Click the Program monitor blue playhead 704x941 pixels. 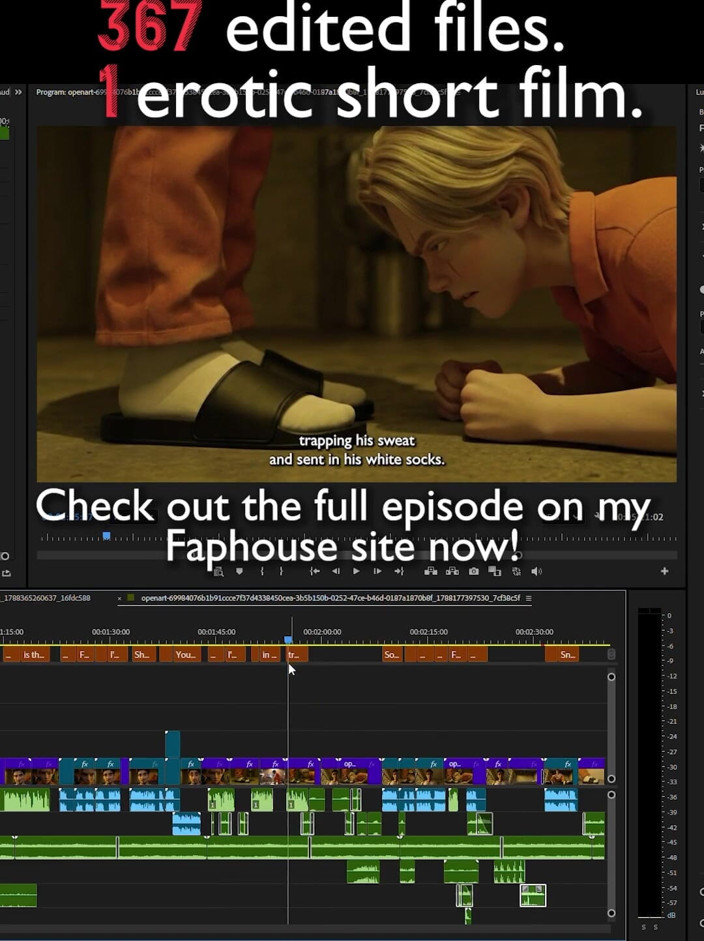pos(106,535)
